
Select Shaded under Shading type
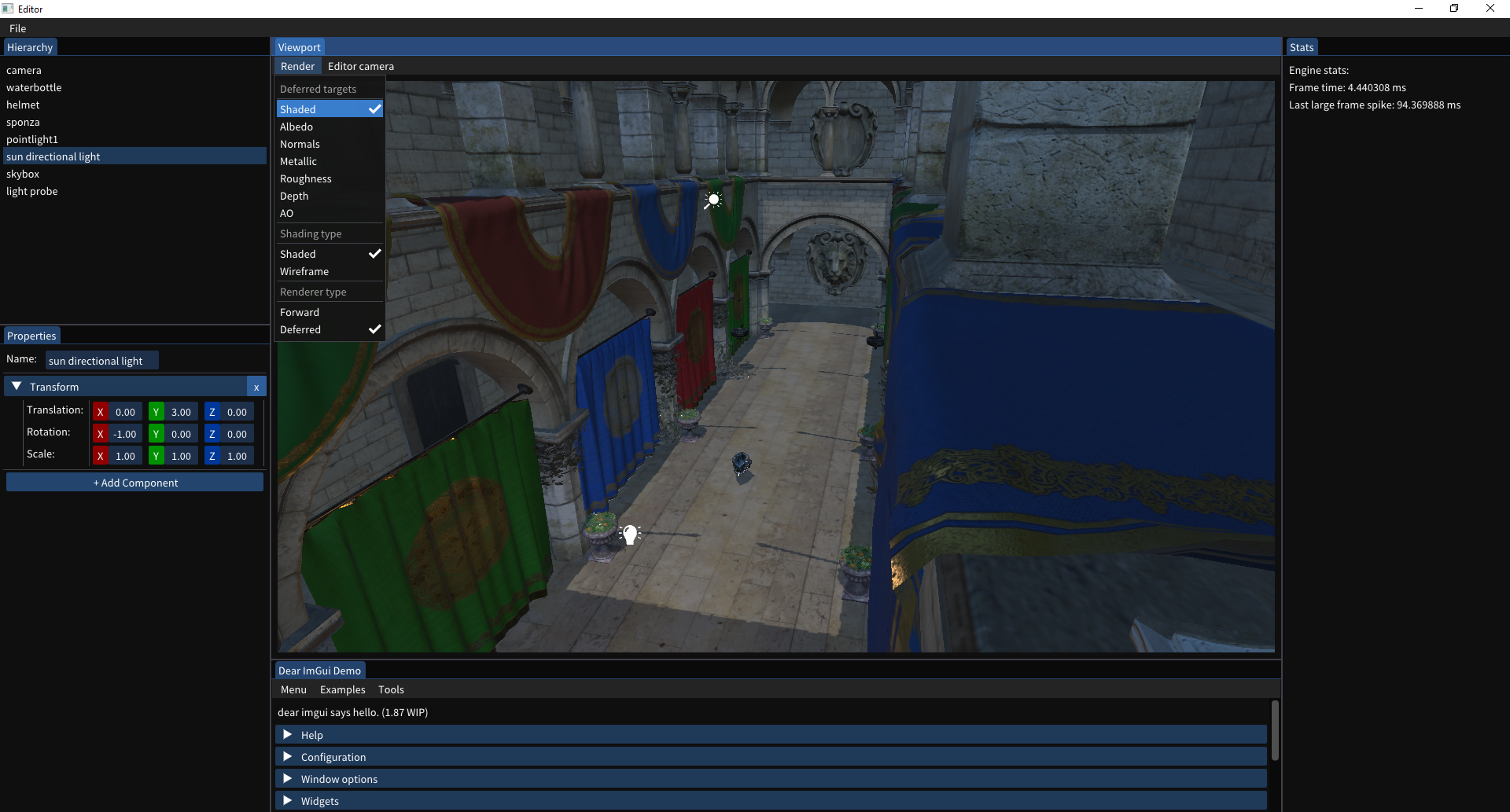click(330, 254)
